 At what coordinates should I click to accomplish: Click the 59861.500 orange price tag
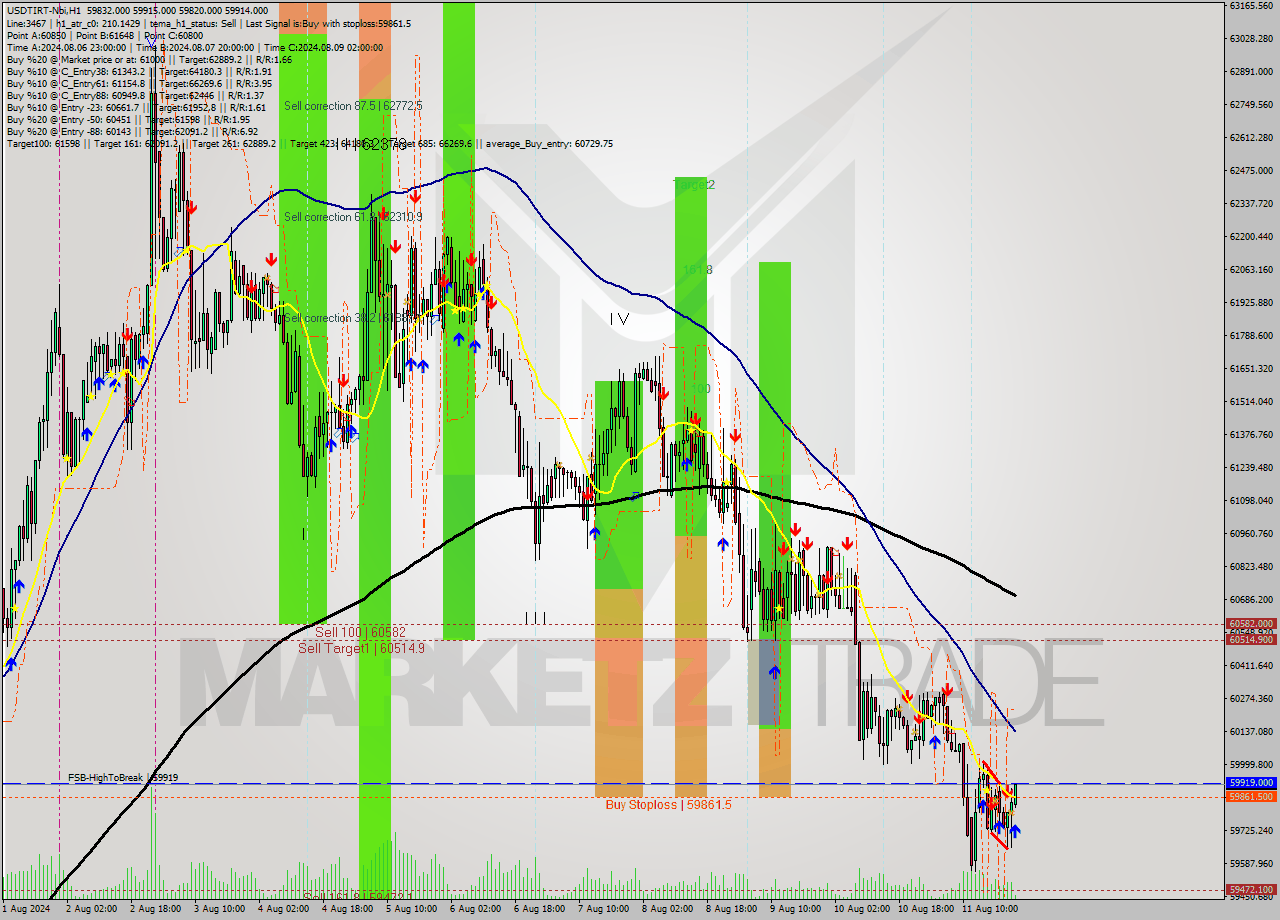1250,797
